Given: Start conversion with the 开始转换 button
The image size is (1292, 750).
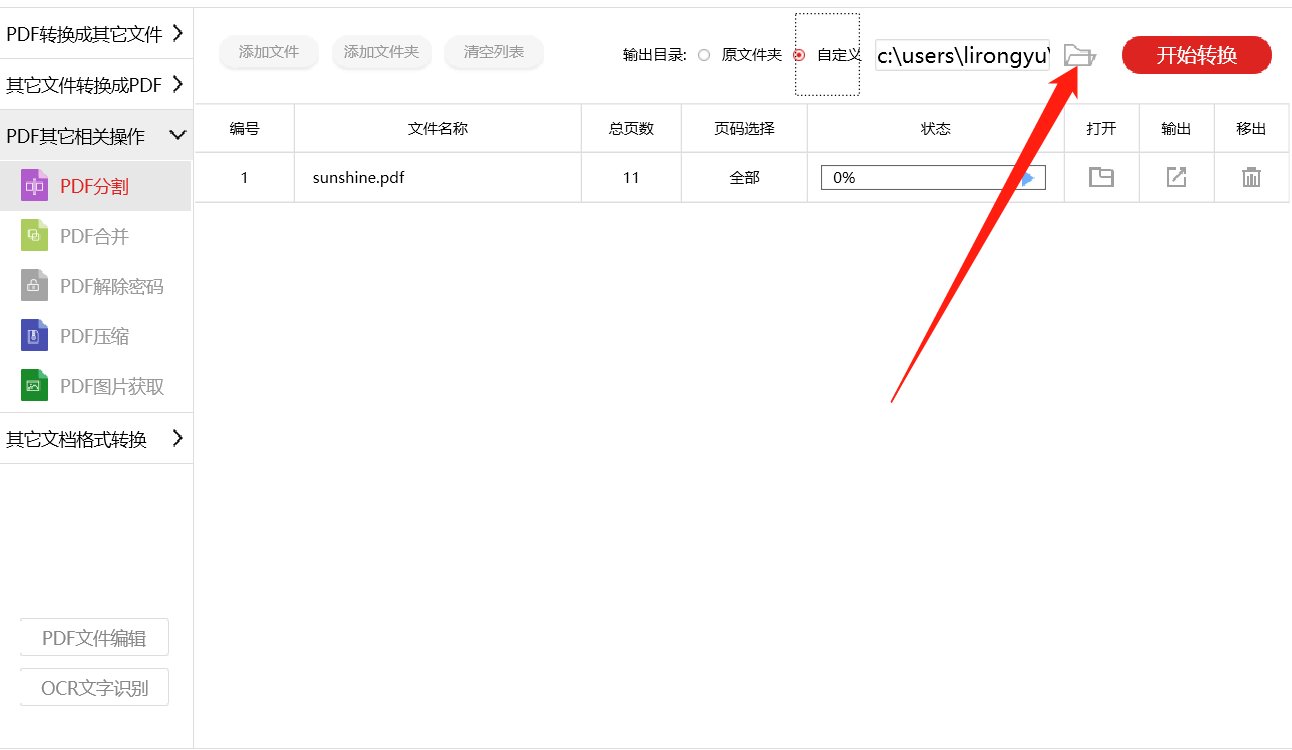Looking at the screenshot, I should pyautogui.click(x=1196, y=55).
